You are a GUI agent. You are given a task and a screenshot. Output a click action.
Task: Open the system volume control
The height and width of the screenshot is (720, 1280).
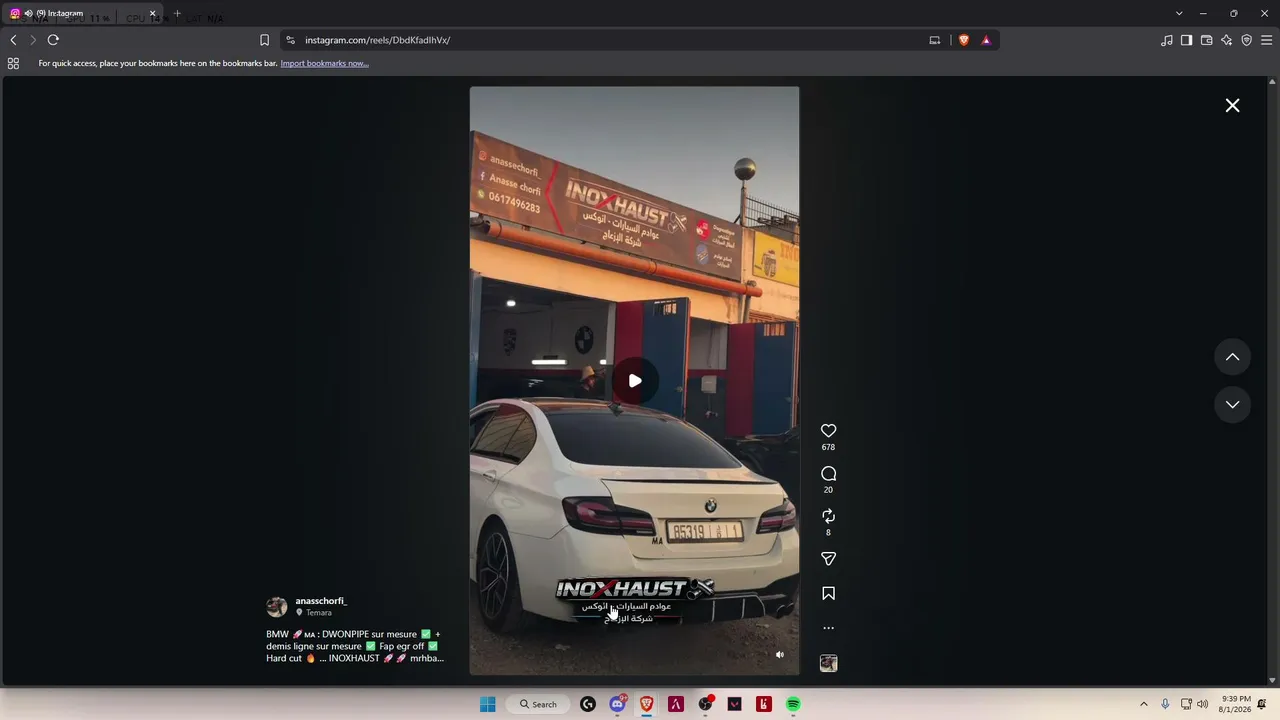coord(1202,704)
